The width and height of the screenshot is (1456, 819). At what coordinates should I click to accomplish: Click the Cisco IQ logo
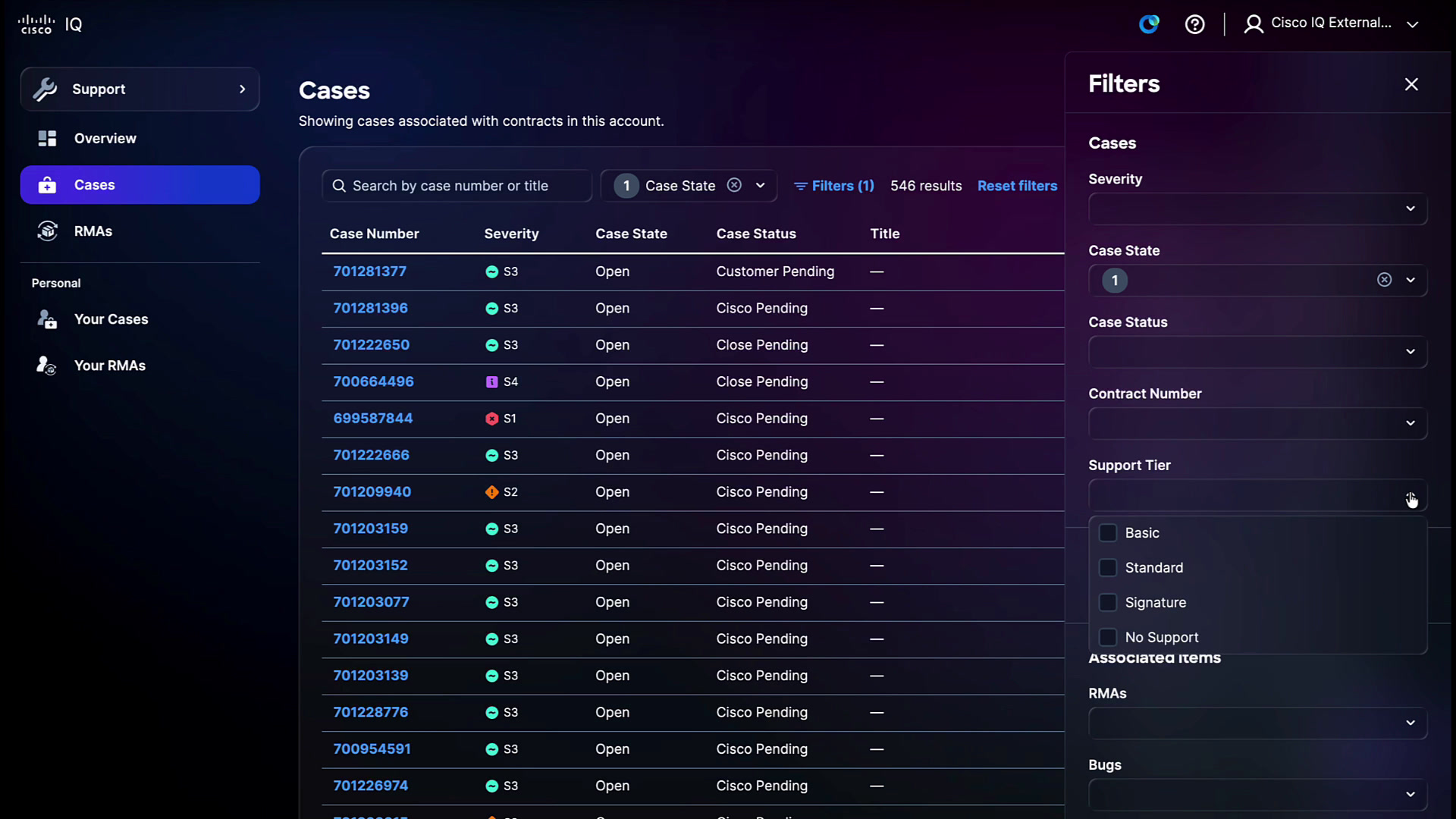tap(50, 24)
